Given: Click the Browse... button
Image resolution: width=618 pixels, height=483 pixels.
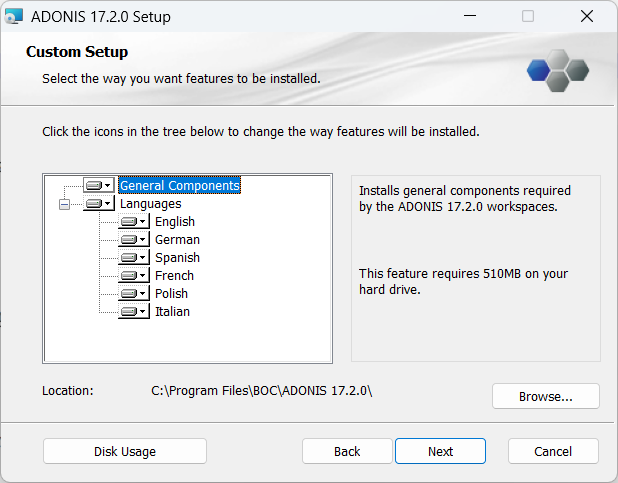Looking at the screenshot, I should tap(546, 396).
